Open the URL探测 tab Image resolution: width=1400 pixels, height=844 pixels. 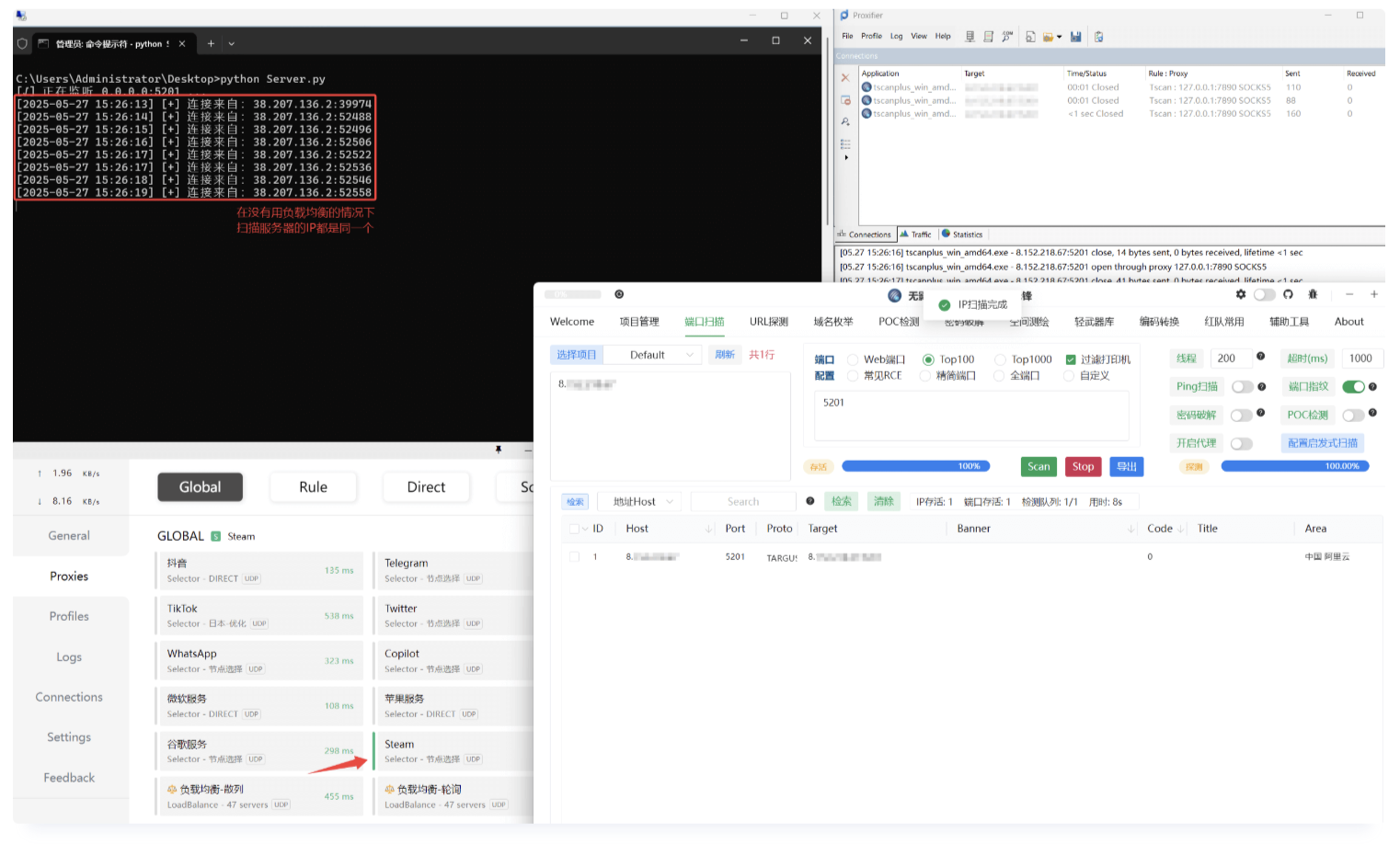click(769, 322)
